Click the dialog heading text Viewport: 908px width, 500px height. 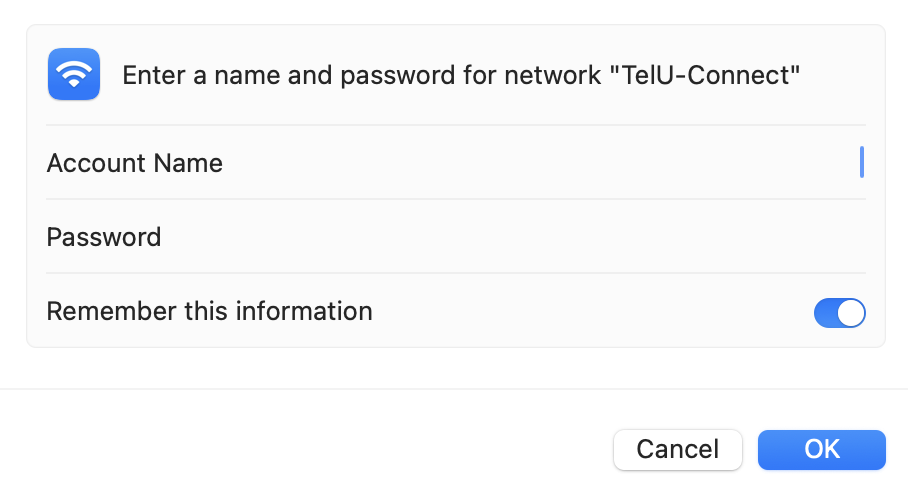461,75
